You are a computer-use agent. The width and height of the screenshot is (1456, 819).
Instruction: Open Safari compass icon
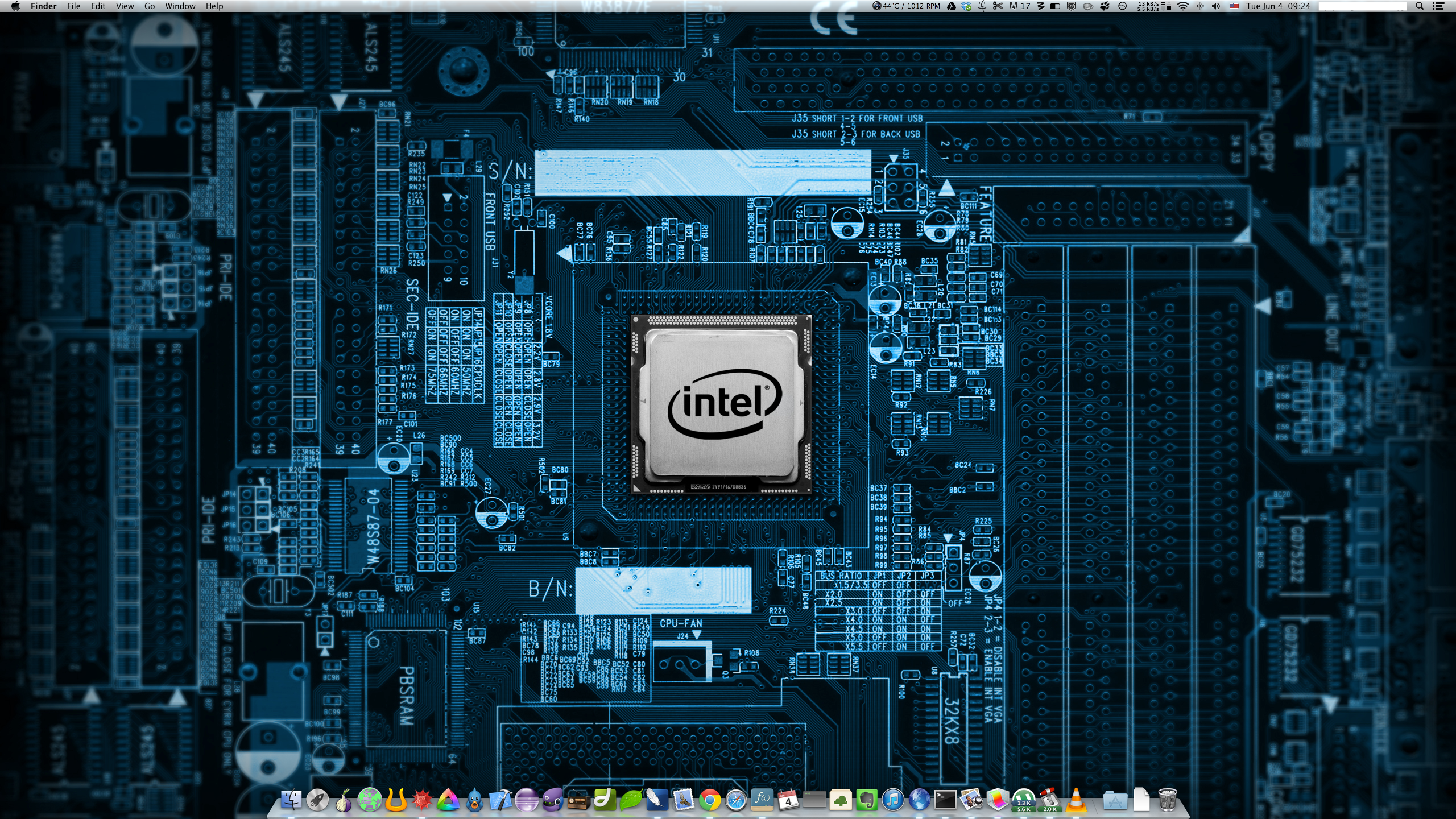735,800
